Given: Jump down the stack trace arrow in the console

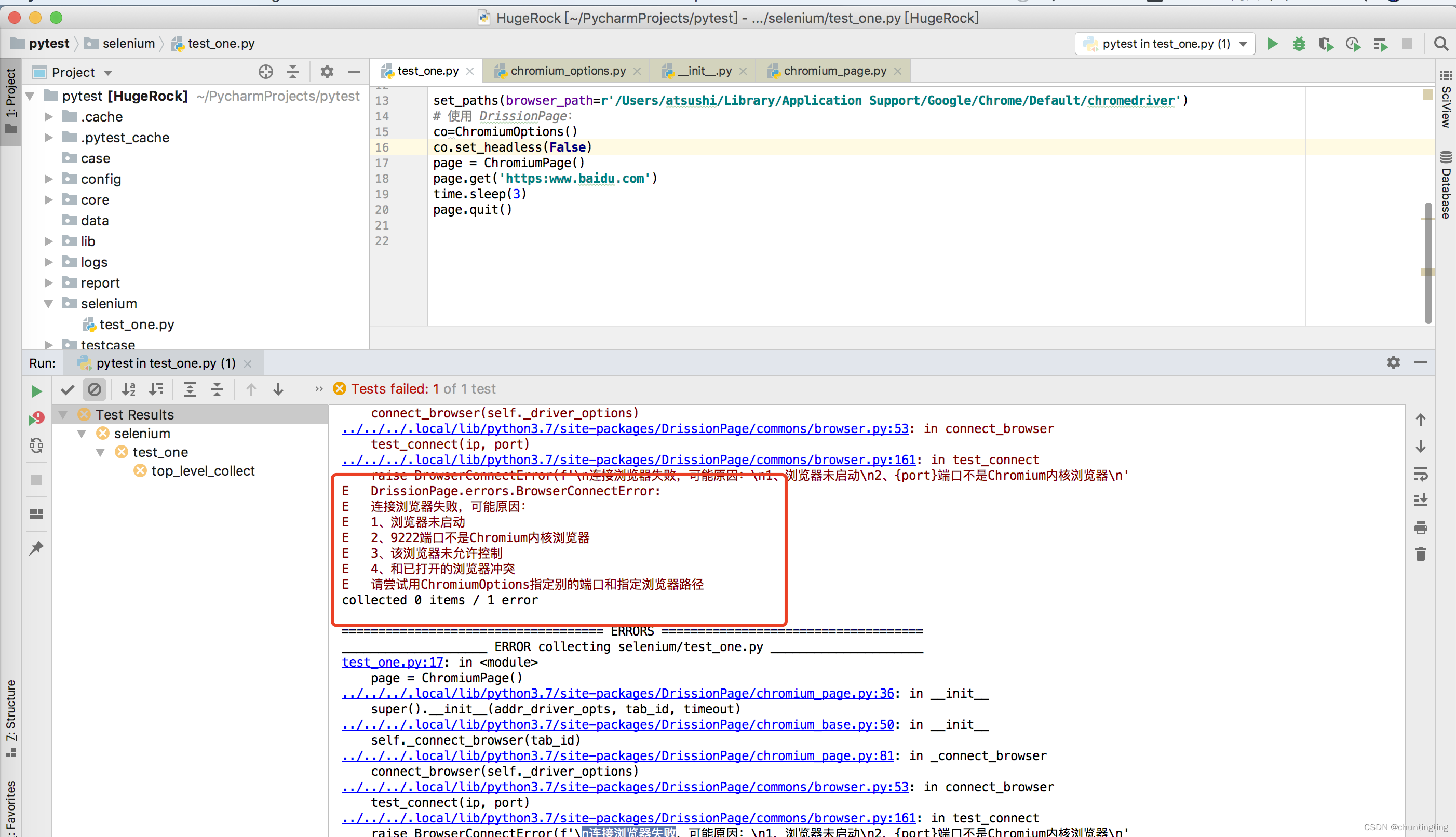Looking at the screenshot, I should coord(1420,447).
